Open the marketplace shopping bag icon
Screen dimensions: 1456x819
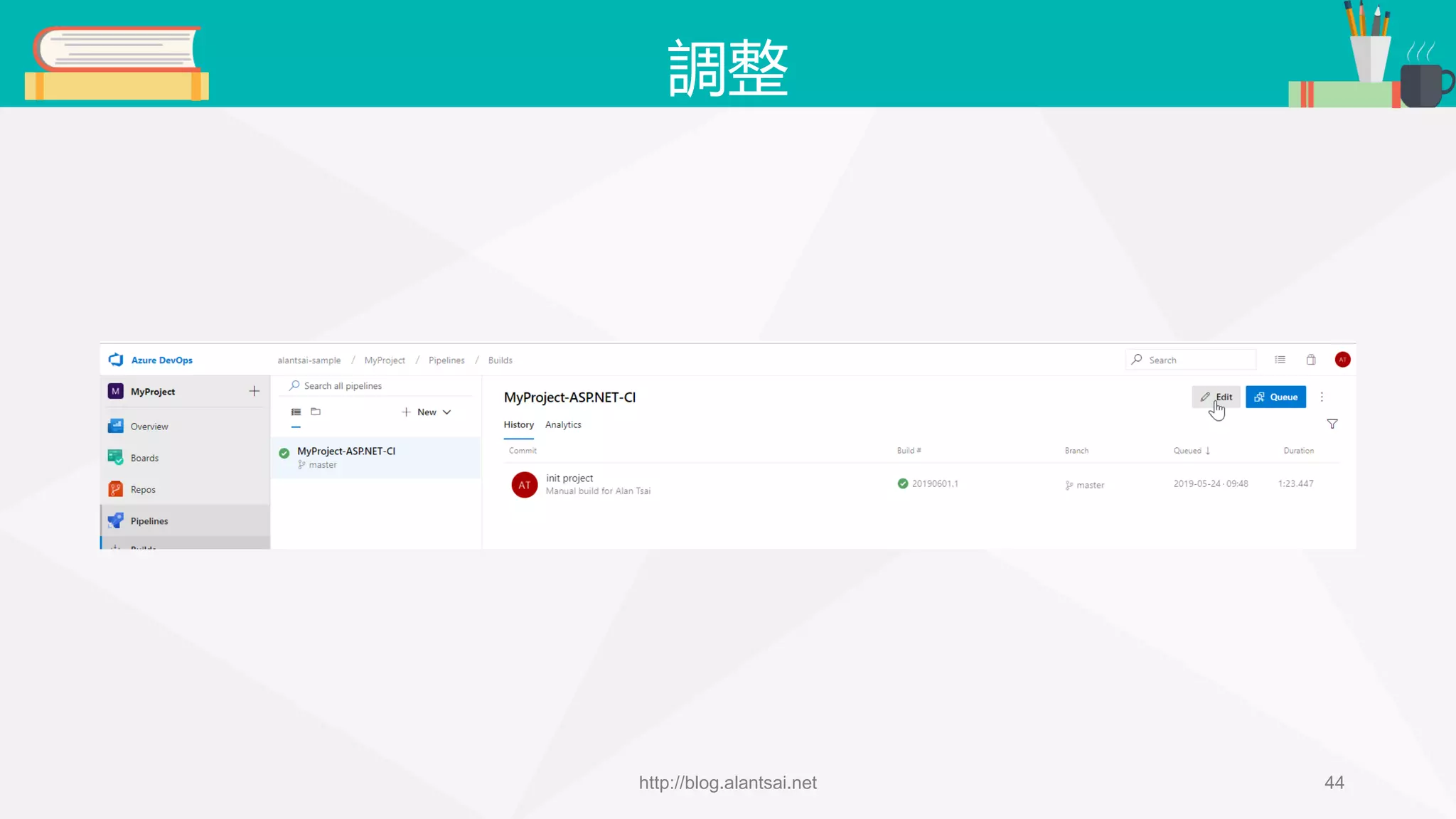pyautogui.click(x=1311, y=360)
